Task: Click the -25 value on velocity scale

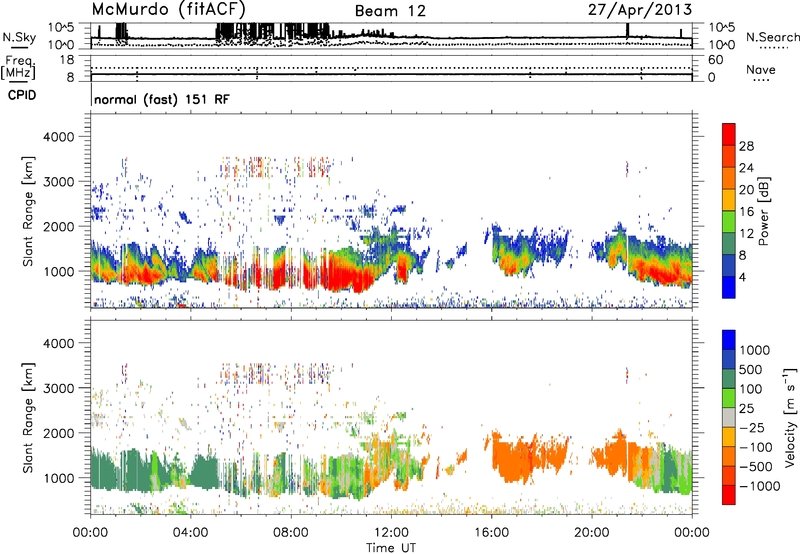Action: (753, 428)
